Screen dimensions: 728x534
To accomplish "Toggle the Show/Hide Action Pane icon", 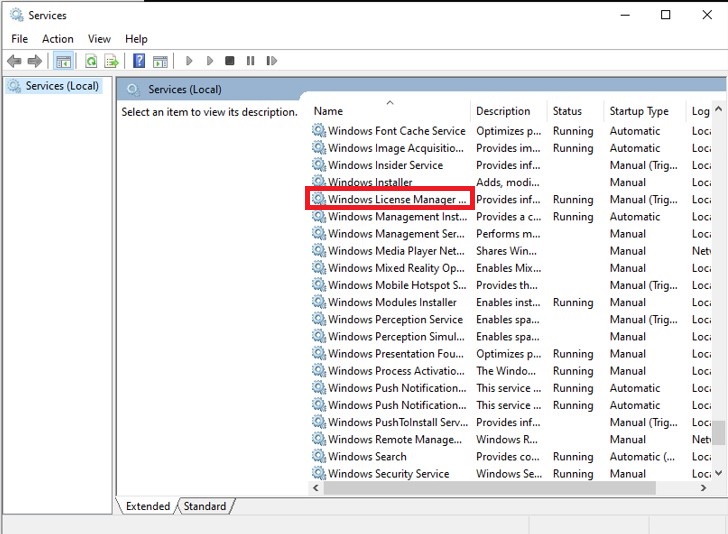I will (x=160, y=61).
